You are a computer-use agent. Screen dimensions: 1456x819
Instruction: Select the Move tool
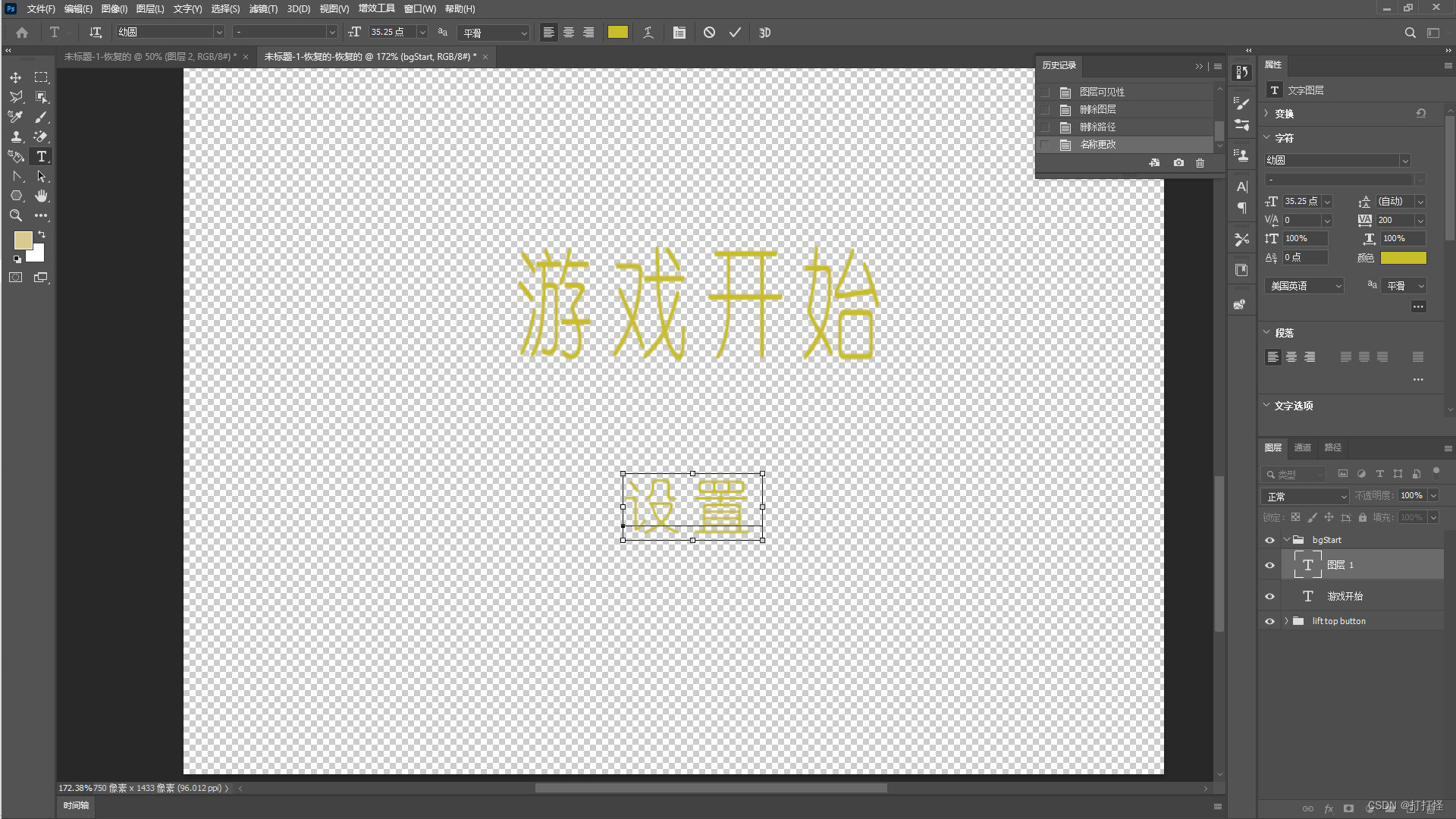(x=15, y=77)
